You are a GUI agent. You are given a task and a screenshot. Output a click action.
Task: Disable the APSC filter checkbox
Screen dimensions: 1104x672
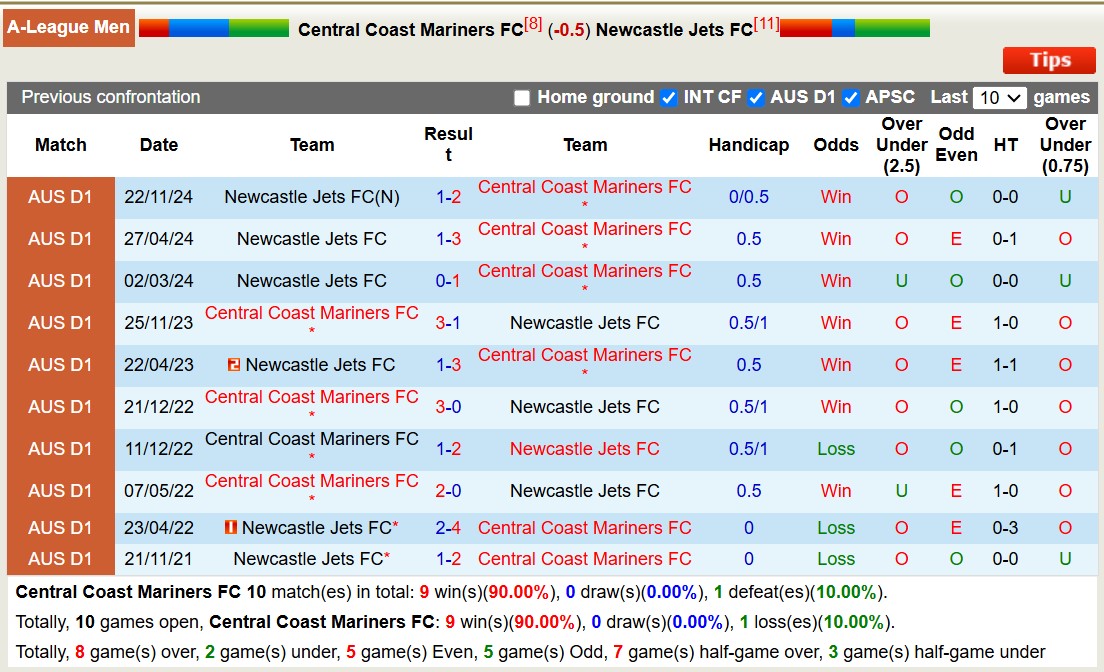(x=852, y=97)
